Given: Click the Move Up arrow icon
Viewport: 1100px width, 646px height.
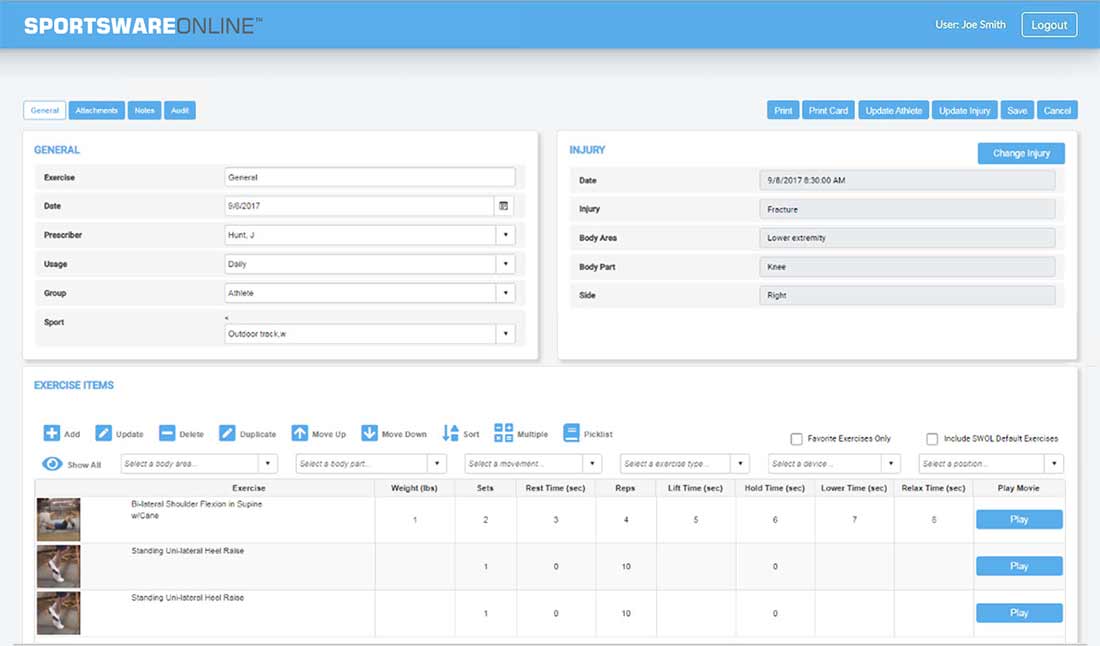Looking at the screenshot, I should [300, 434].
